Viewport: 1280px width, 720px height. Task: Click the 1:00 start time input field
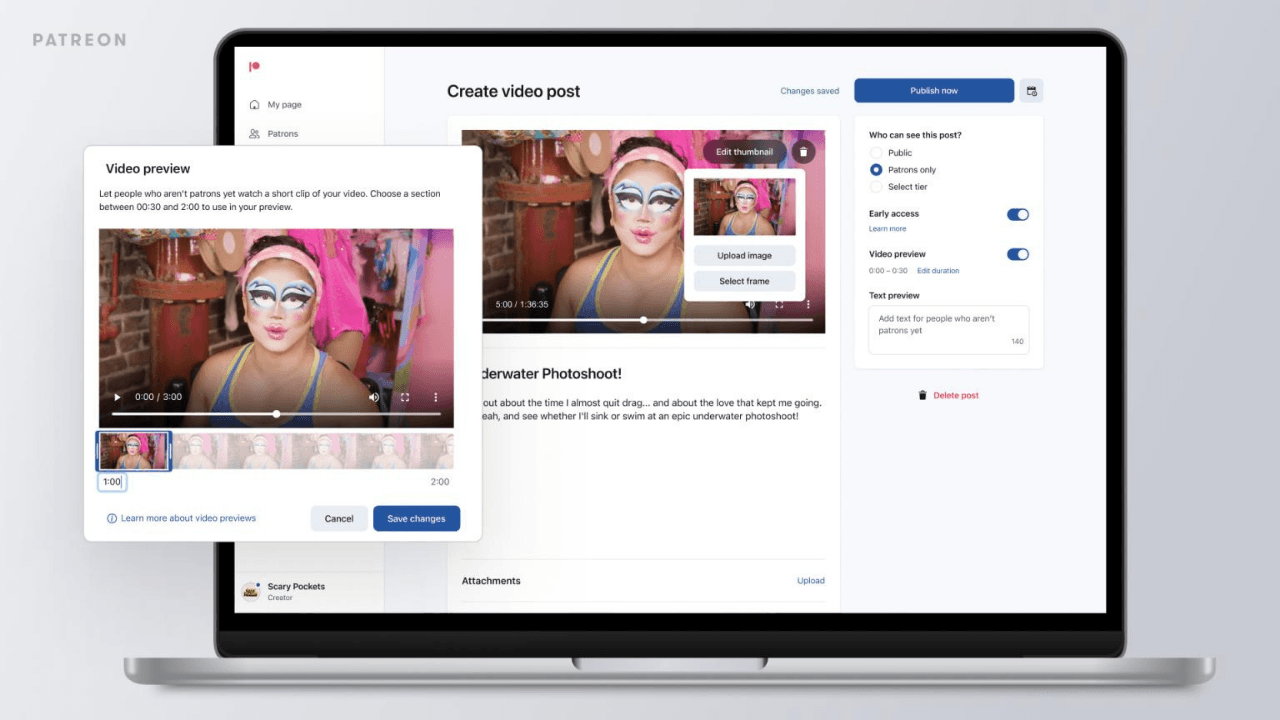point(111,481)
